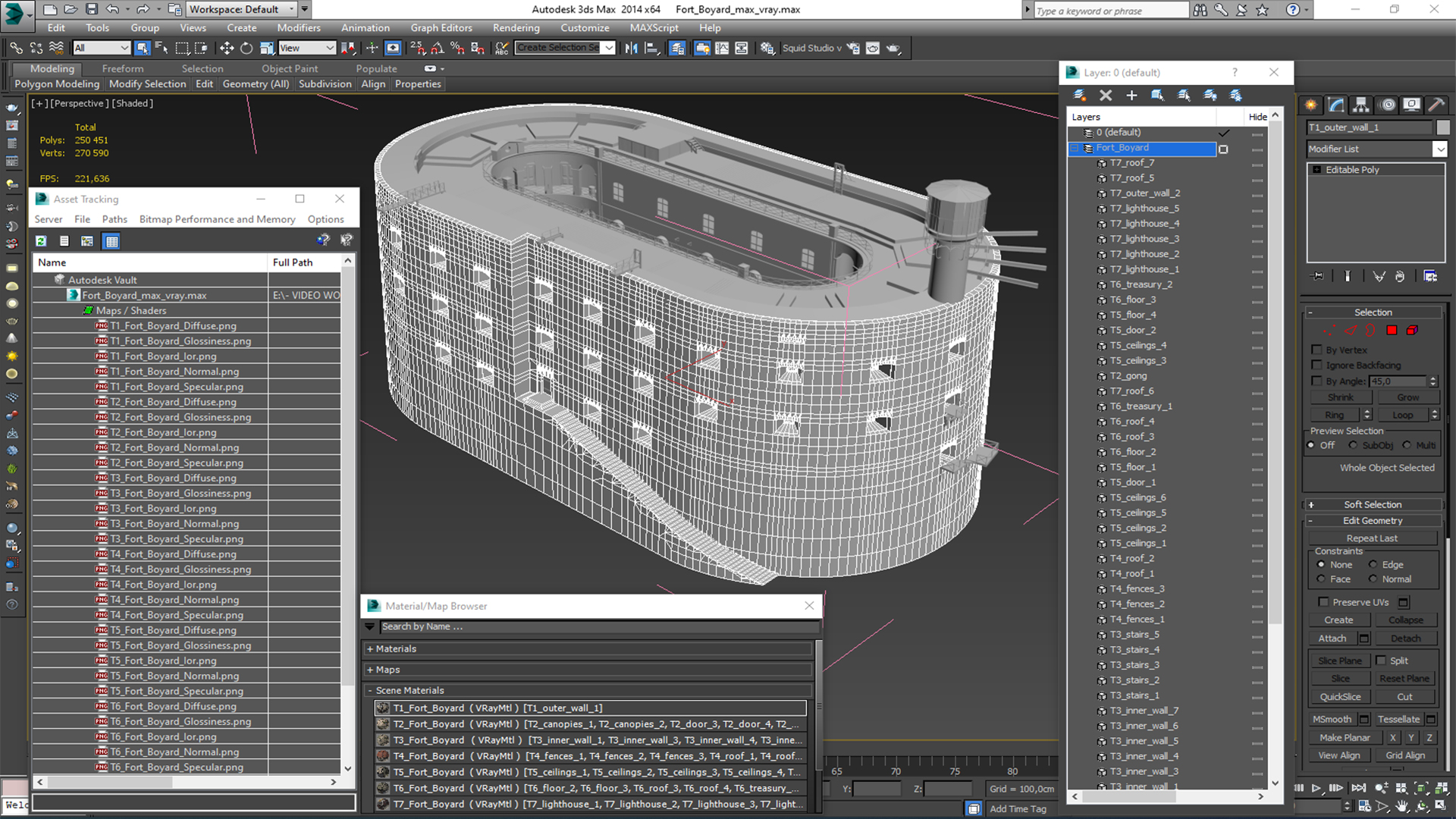Activate Select and Rotate tool
This screenshot has height=819, width=1456.
click(246, 48)
